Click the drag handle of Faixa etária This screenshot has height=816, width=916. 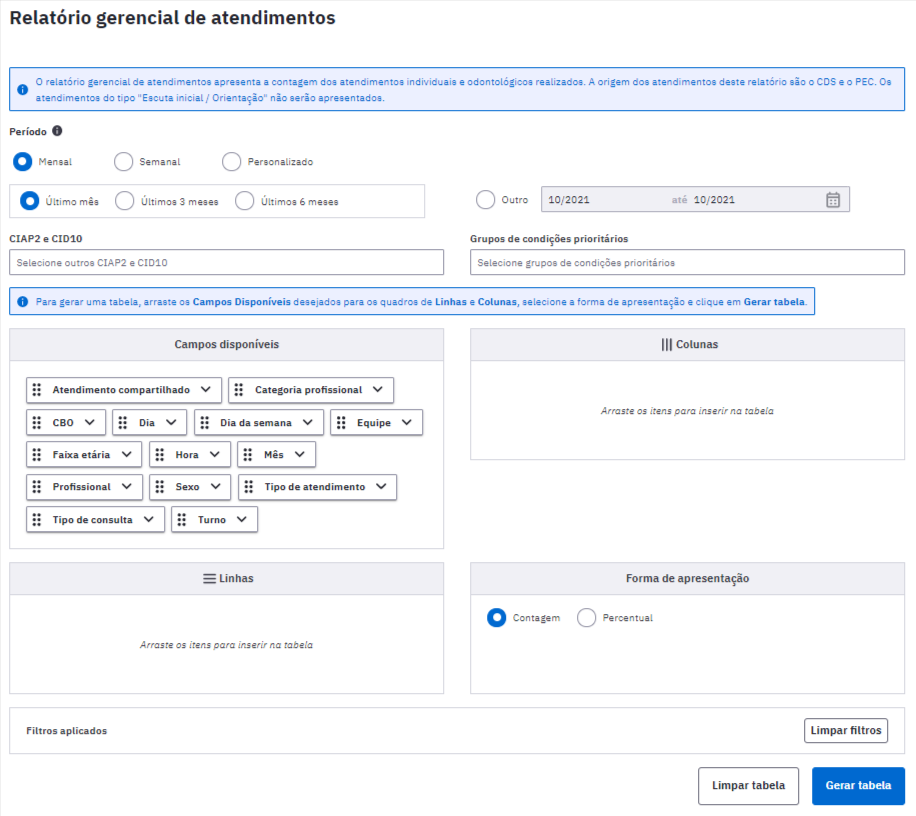37,454
